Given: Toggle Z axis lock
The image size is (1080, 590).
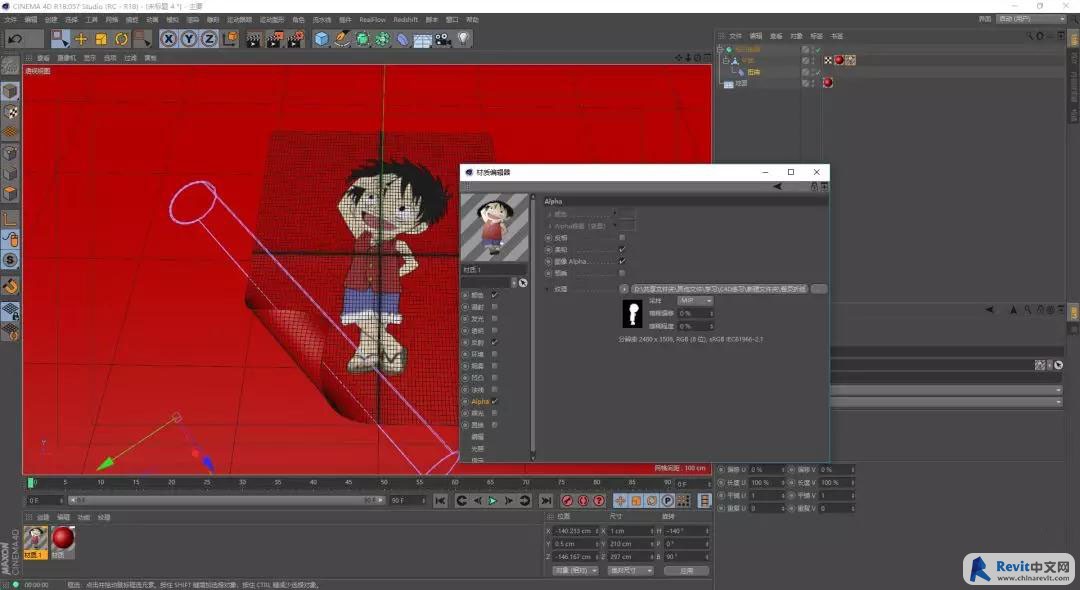Looking at the screenshot, I should 209,39.
